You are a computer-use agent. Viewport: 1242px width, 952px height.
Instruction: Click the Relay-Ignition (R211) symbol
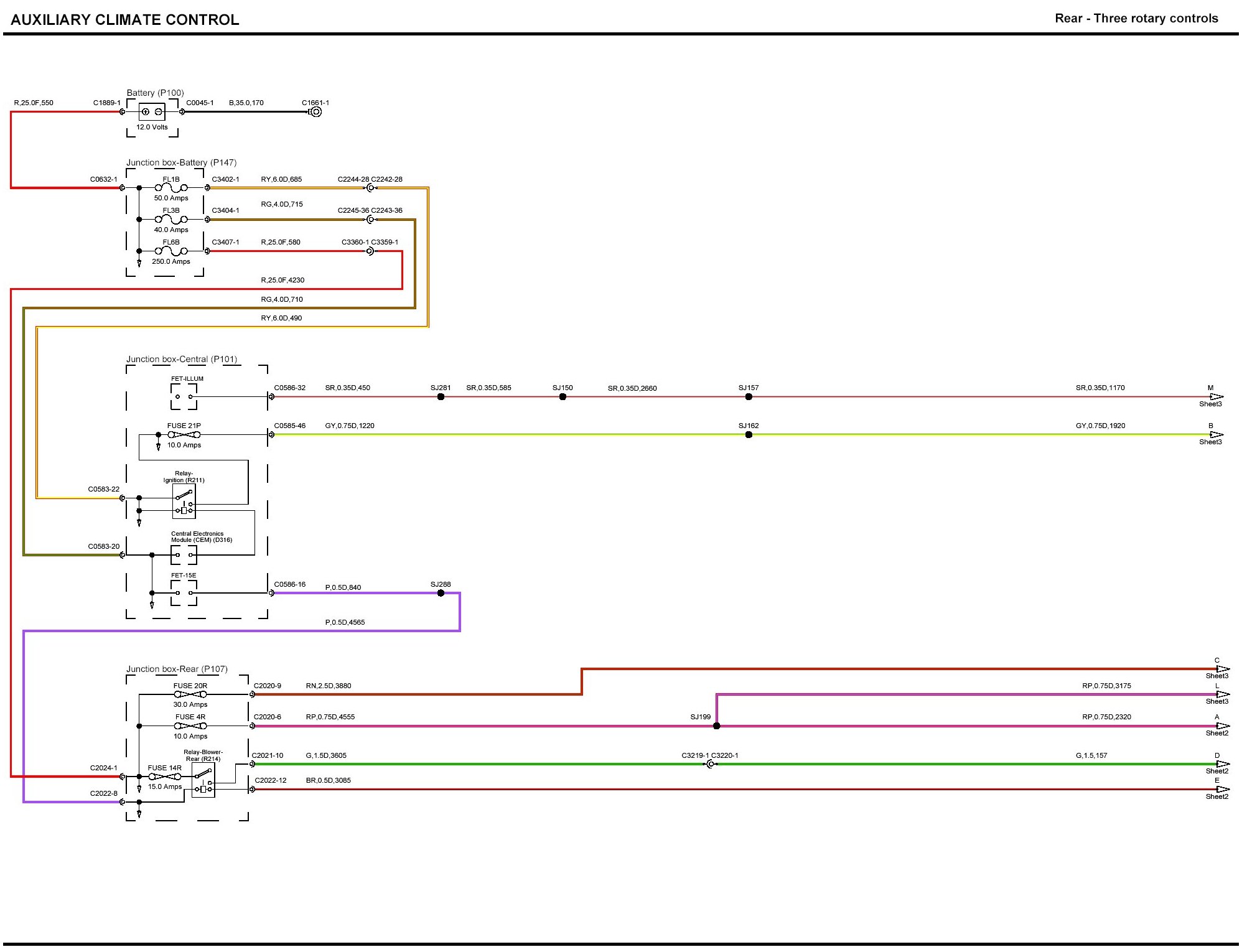[184, 502]
